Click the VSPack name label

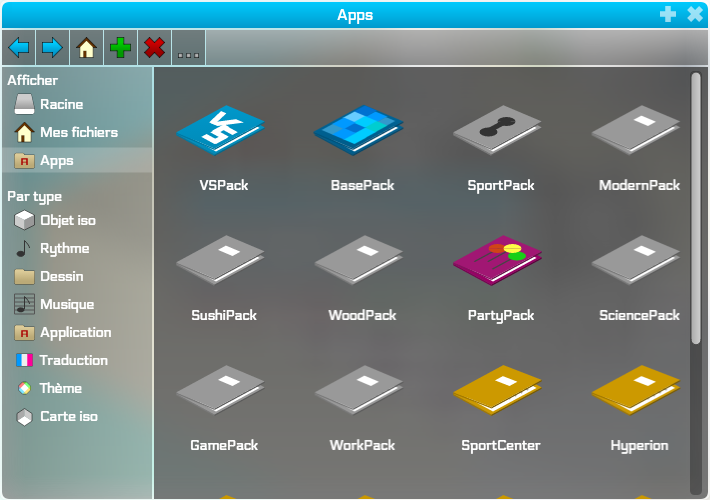pos(224,185)
